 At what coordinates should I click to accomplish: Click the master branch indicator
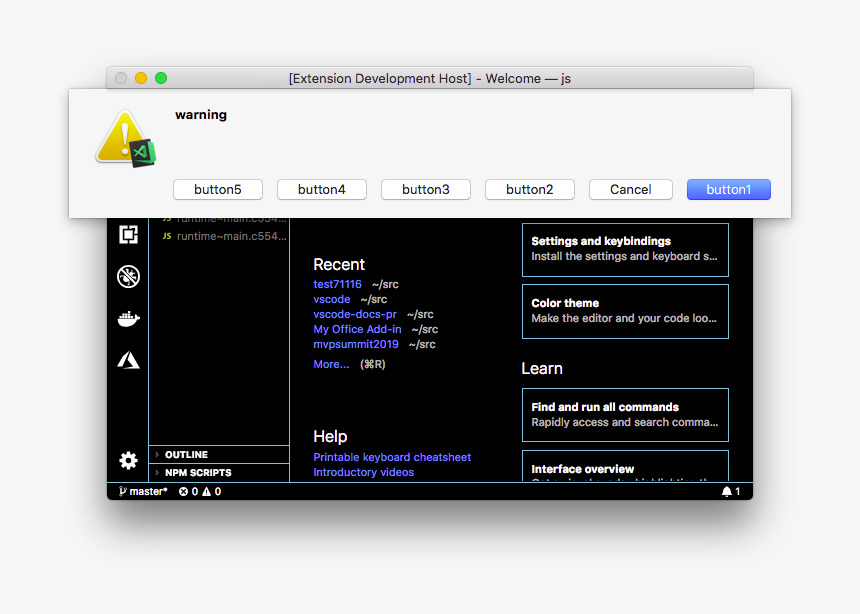click(x=143, y=491)
